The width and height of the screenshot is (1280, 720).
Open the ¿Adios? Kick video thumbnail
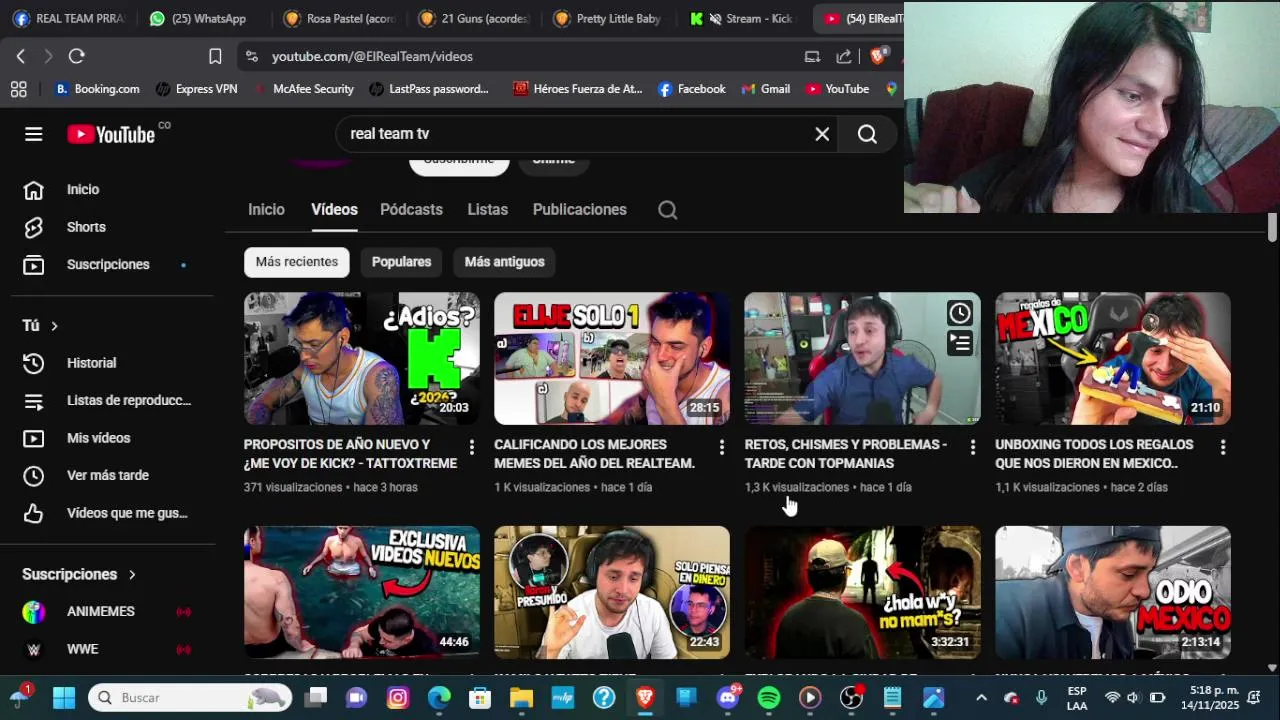pyautogui.click(x=362, y=358)
